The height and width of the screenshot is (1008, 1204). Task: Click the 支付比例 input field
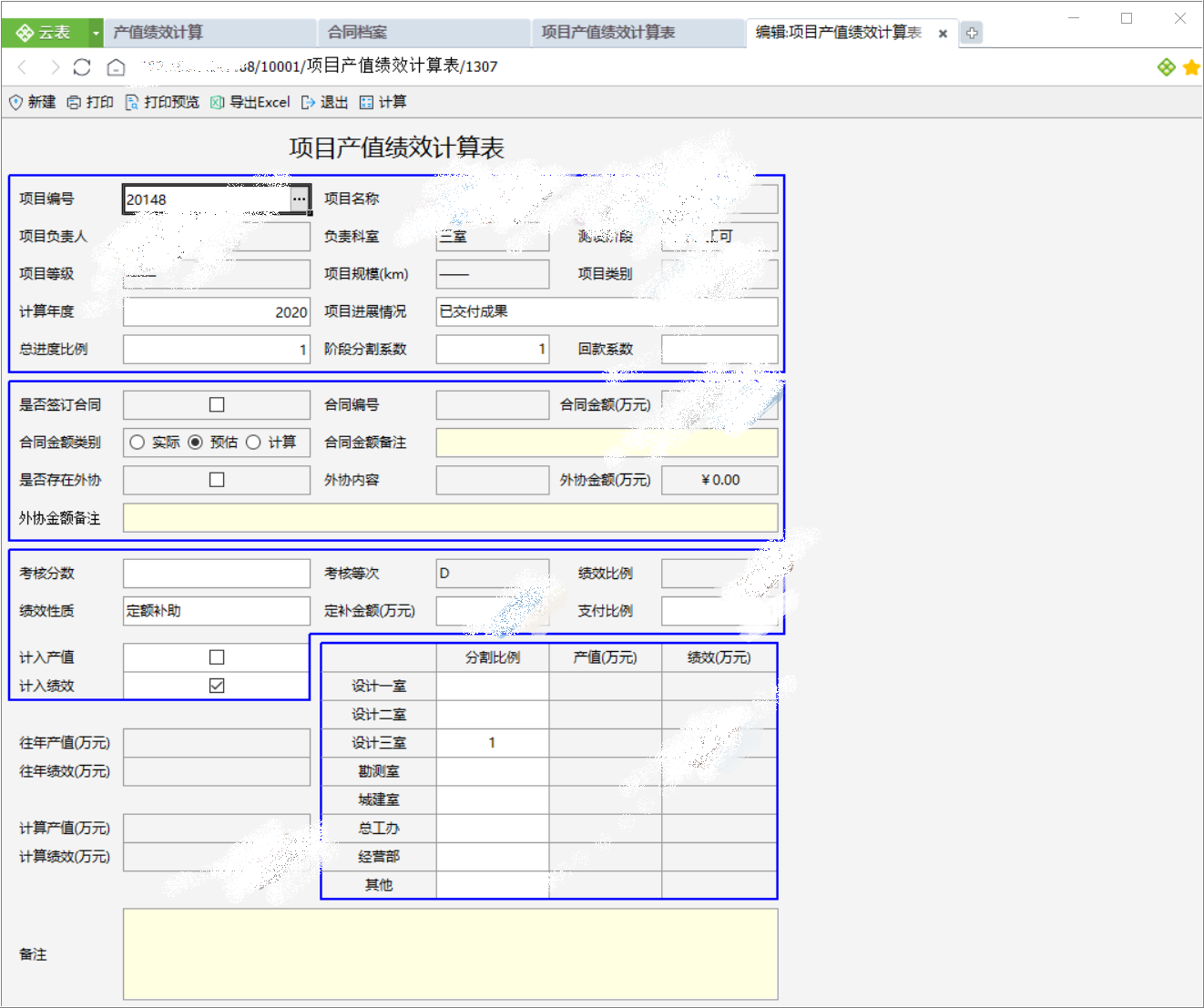pos(719,611)
